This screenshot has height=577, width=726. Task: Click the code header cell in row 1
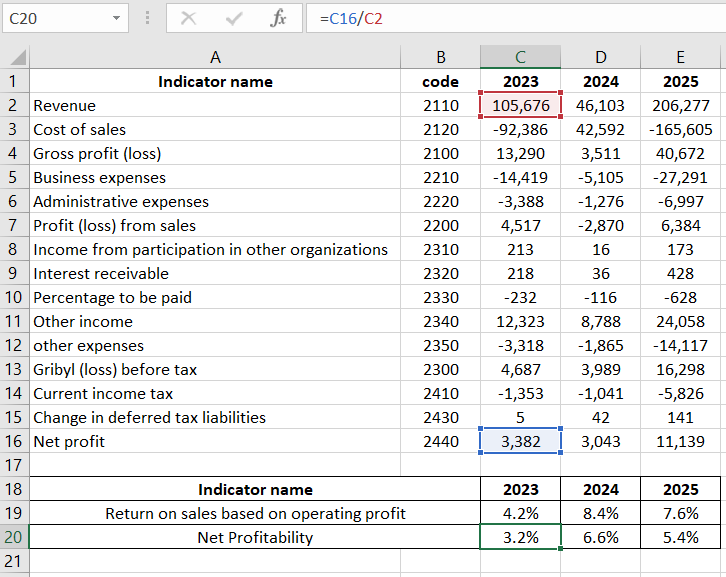(x=440, y=81)
